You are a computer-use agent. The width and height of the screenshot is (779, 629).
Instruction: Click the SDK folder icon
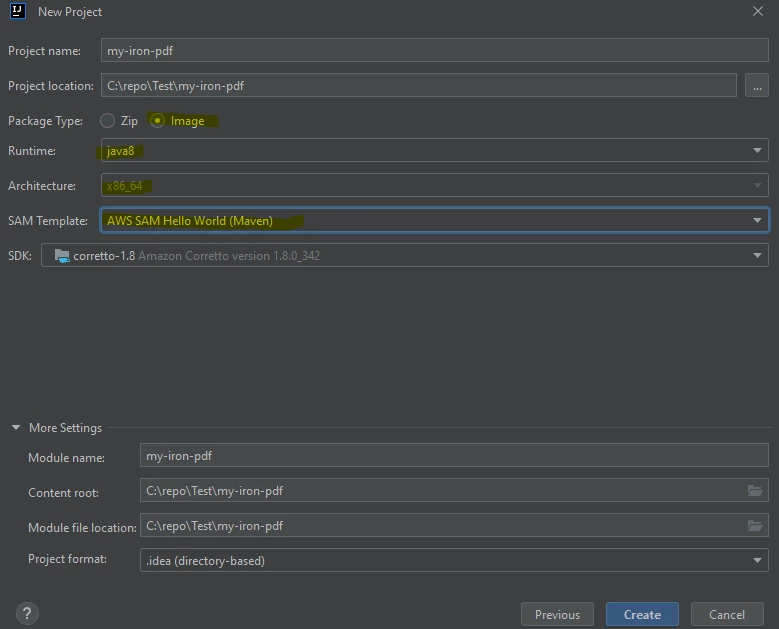coord(62,256)
